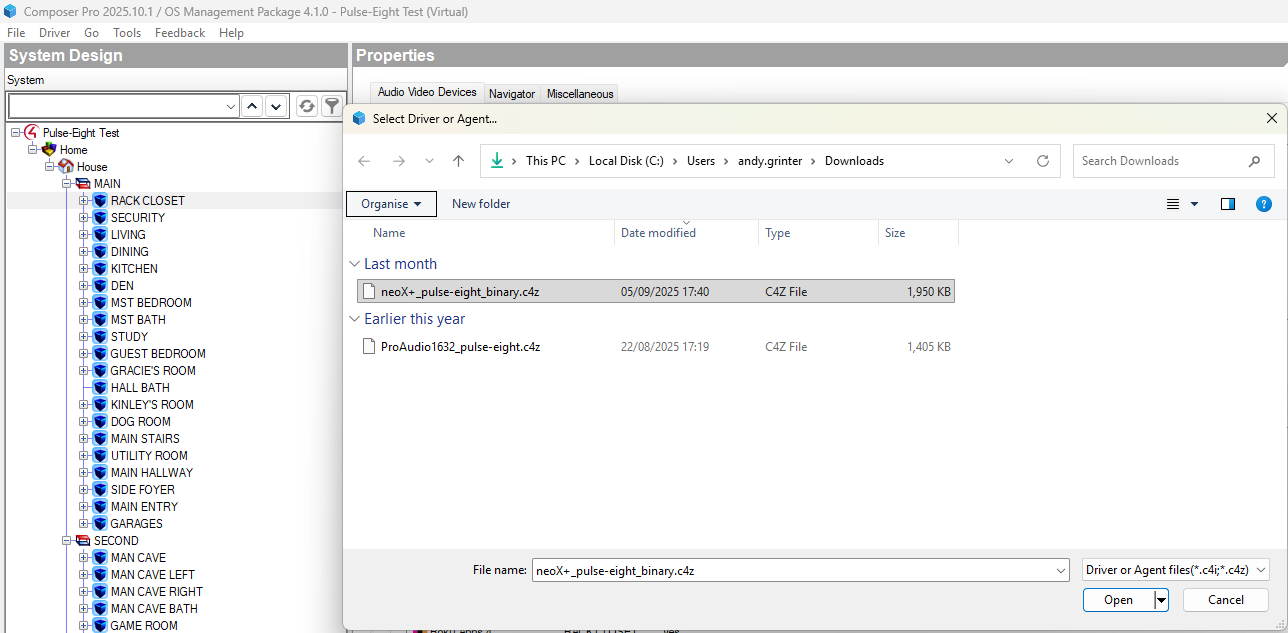This screenshot has width=1288, height=633.
Task: Open the Driver menu
Action: pyautogui.click(x=55, y=33)
